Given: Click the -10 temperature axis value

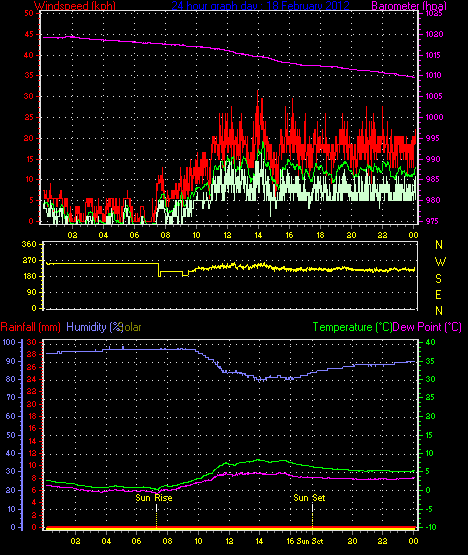Looking at the screenshot, I should click(x=430, y=527).
